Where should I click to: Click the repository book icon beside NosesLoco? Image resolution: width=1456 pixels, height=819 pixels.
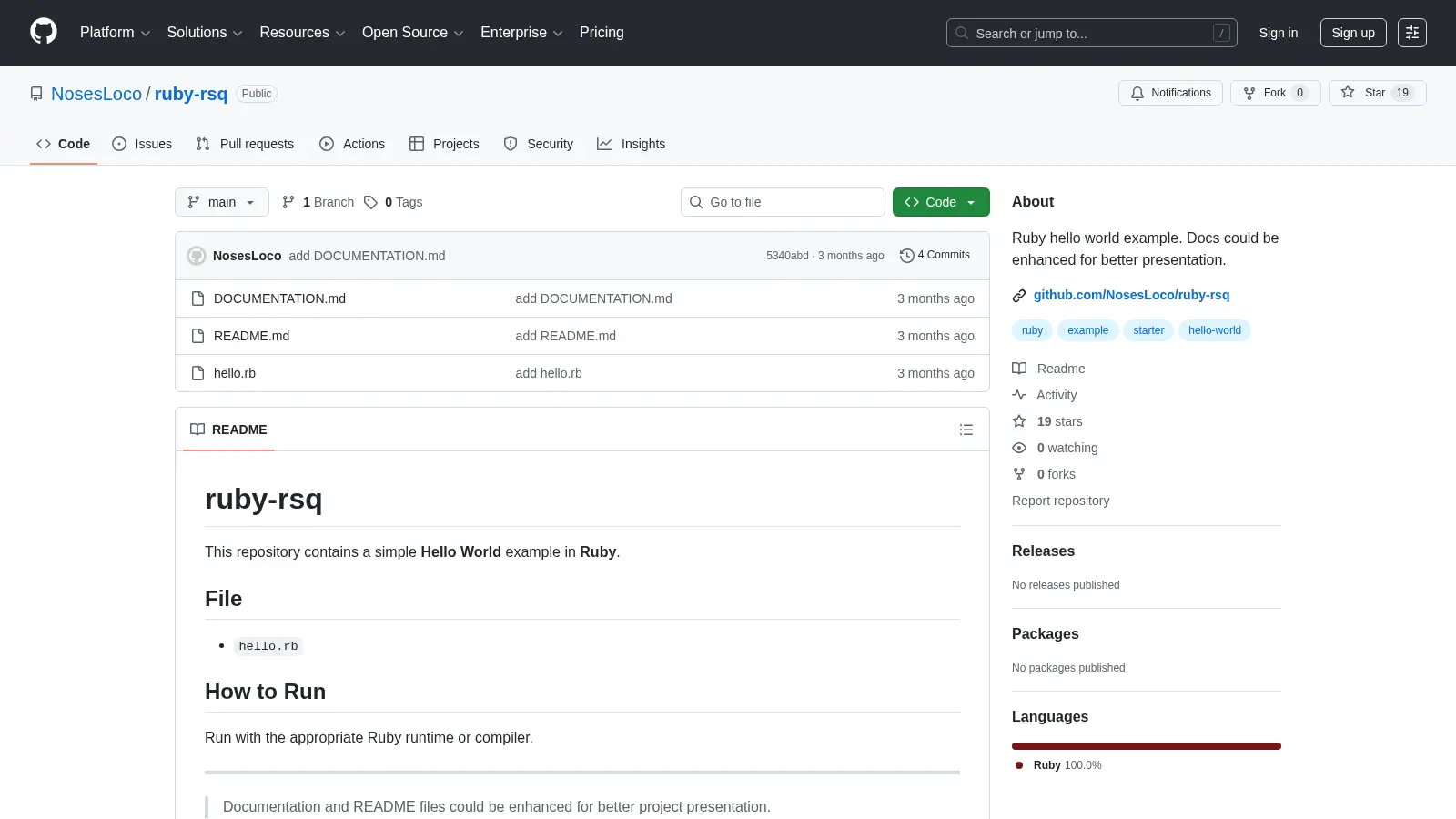pos(36,94)
